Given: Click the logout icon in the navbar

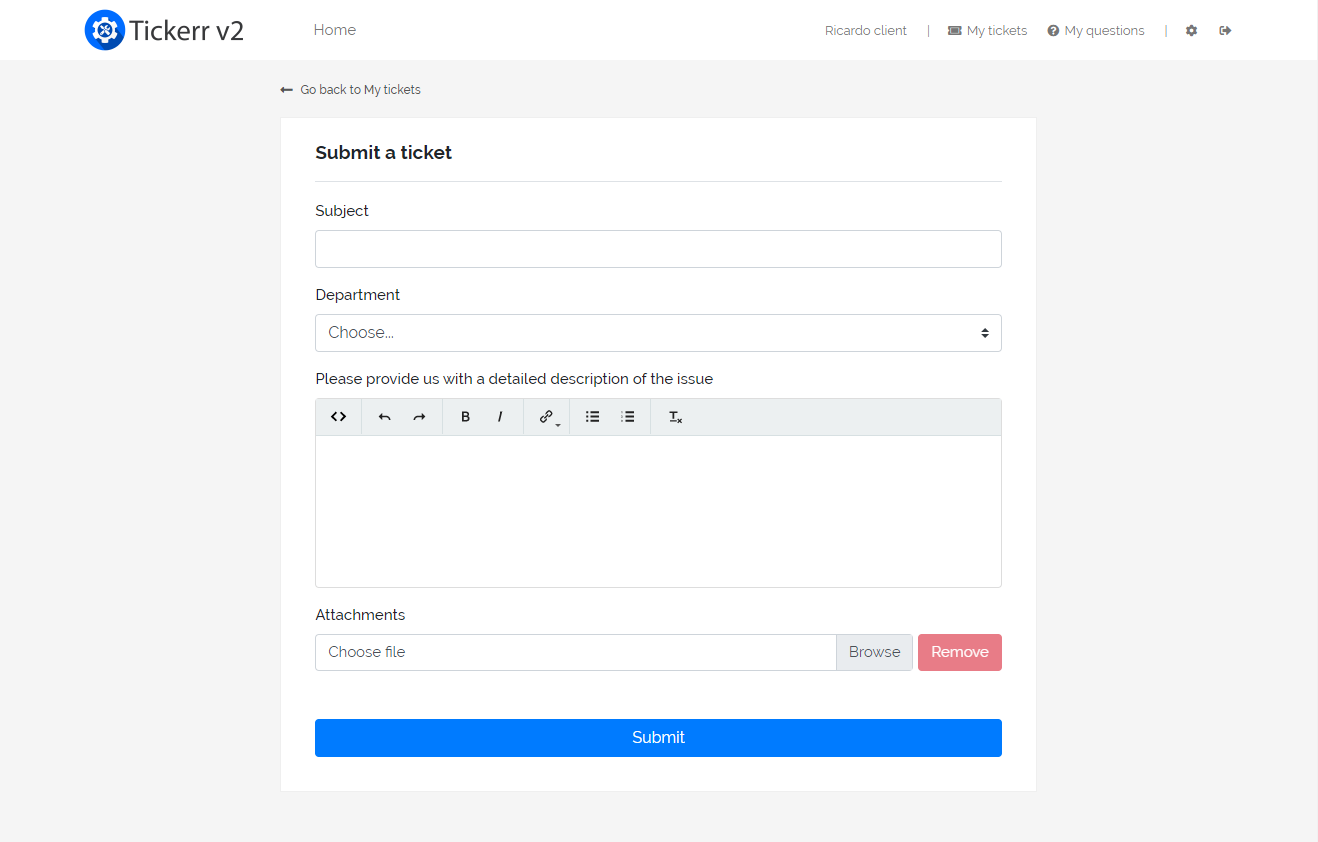Looking at the screenshot, I should 1225,30.
